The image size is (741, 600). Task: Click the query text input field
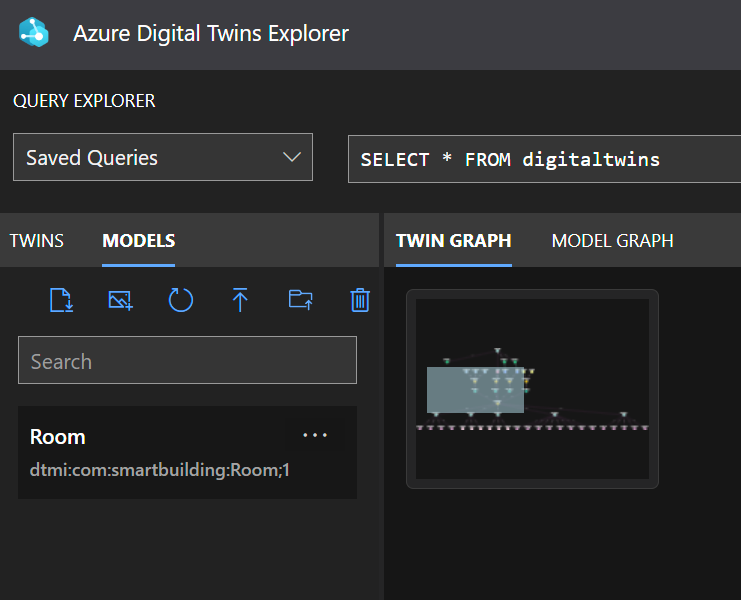[x=544, y=159]
